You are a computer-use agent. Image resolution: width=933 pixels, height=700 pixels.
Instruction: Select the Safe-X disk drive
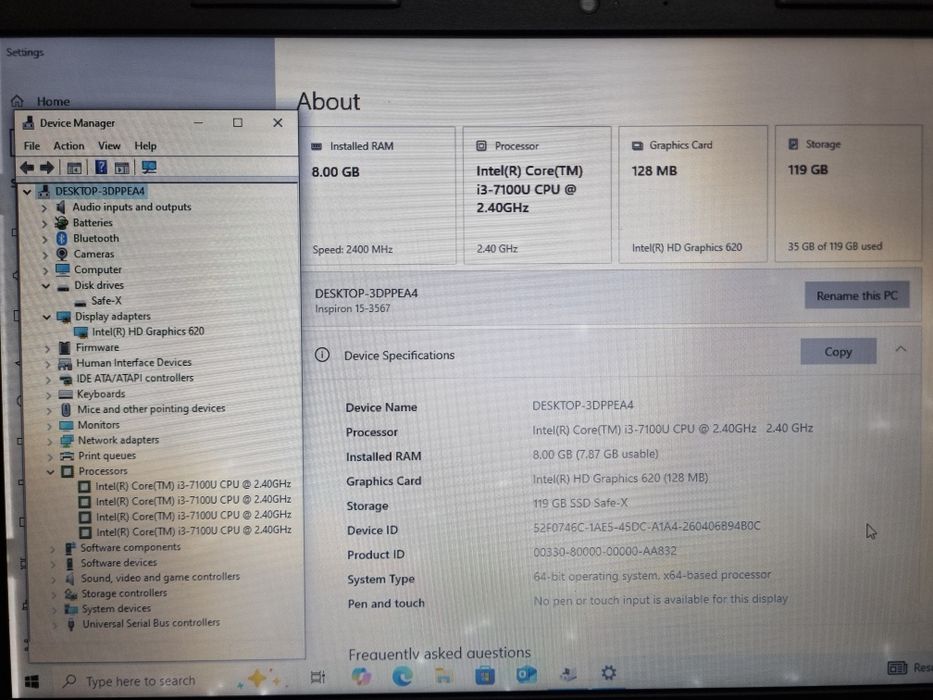pos(106,301)
